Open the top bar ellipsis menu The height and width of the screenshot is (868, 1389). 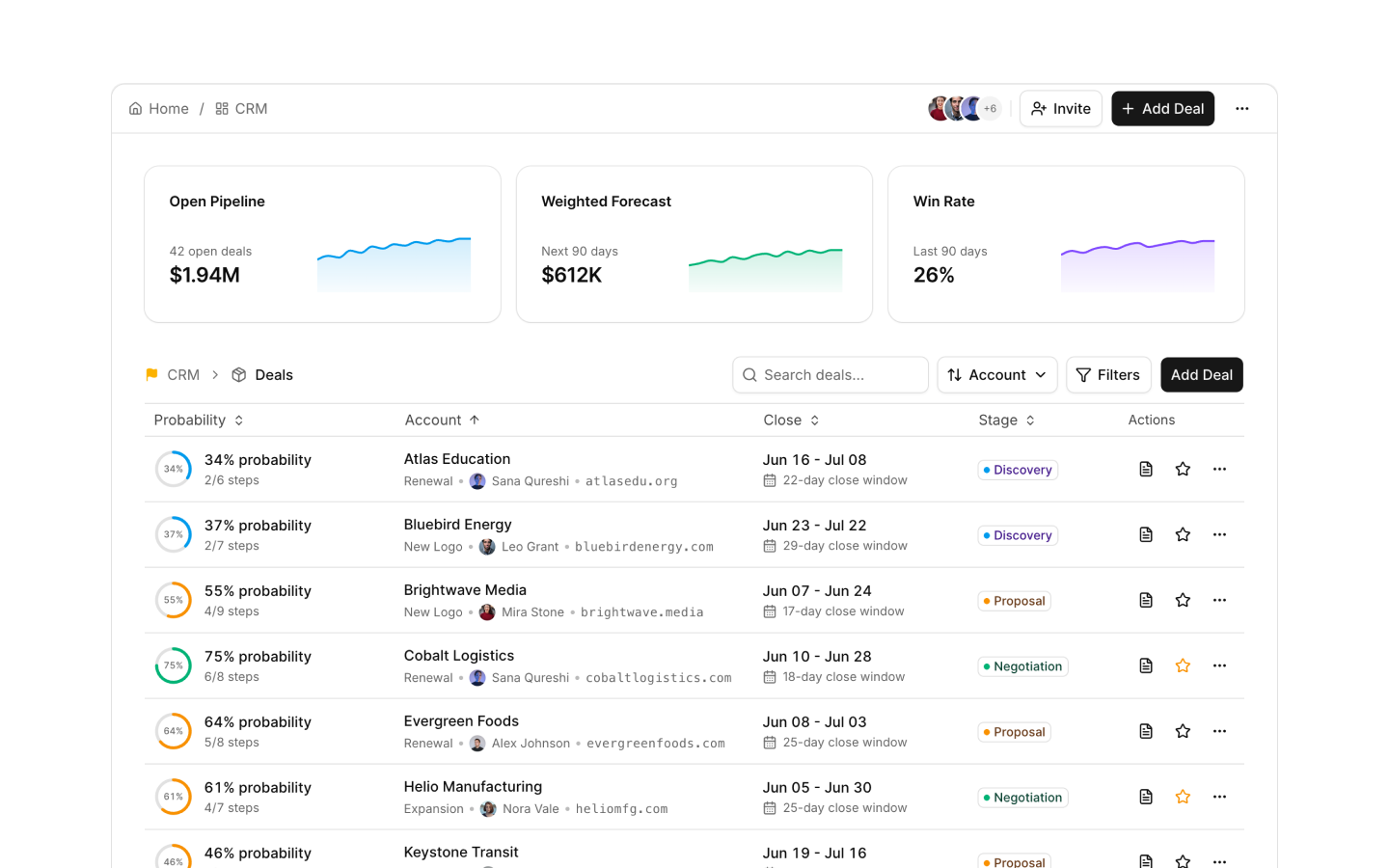(x=1242, y=109)
